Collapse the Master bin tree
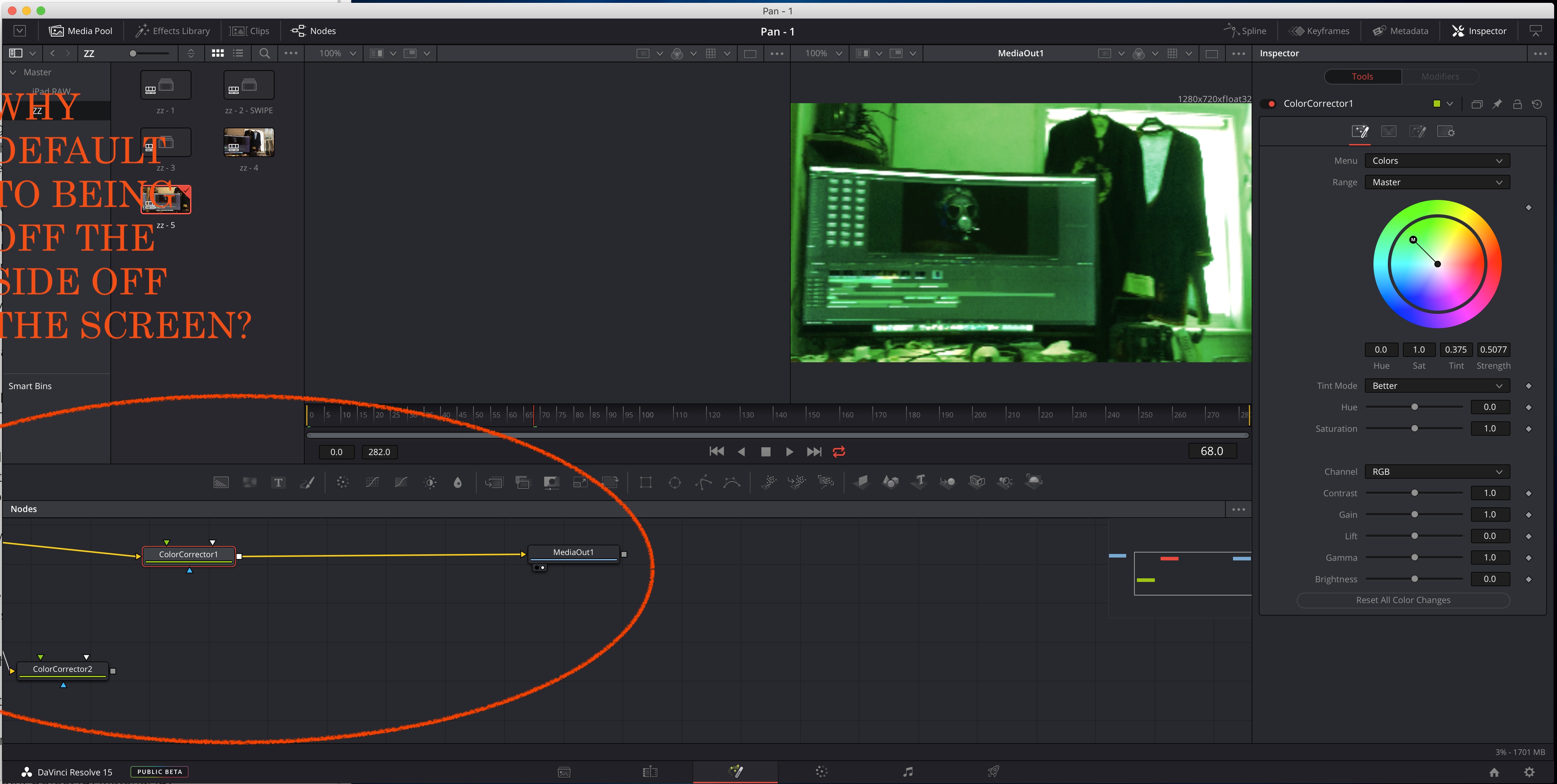Viewport: 1557px width, 784px height. click(13, 72)
